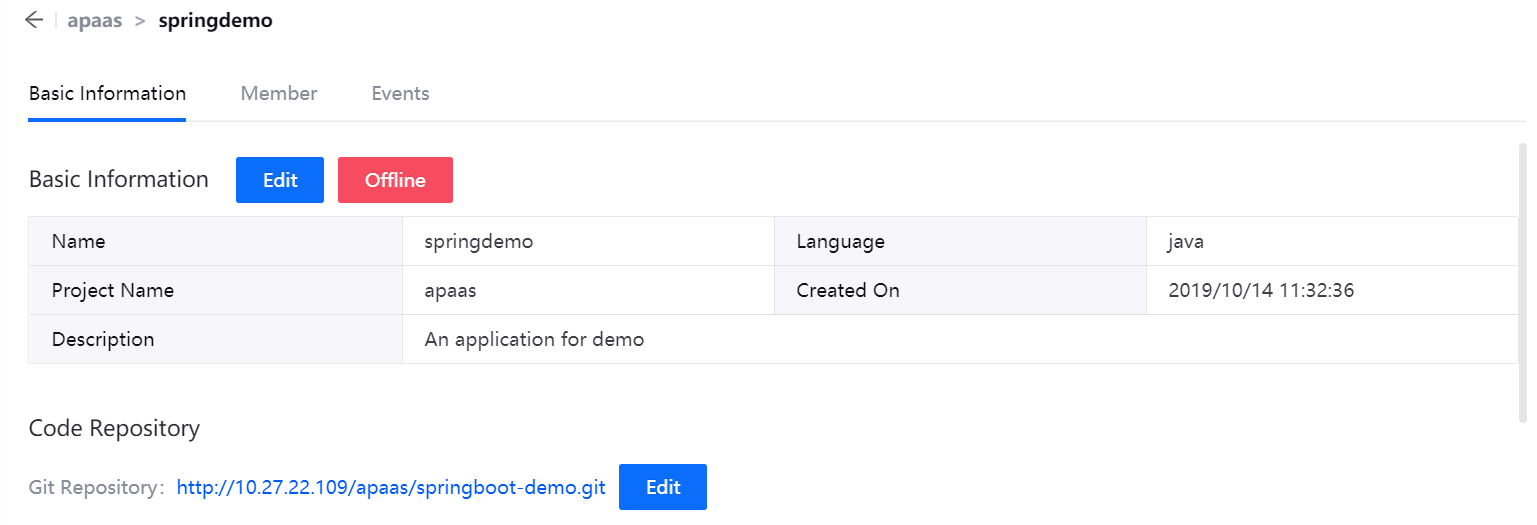
Task: Open the springboot-demo.git repository link
Action: (391, 487)
